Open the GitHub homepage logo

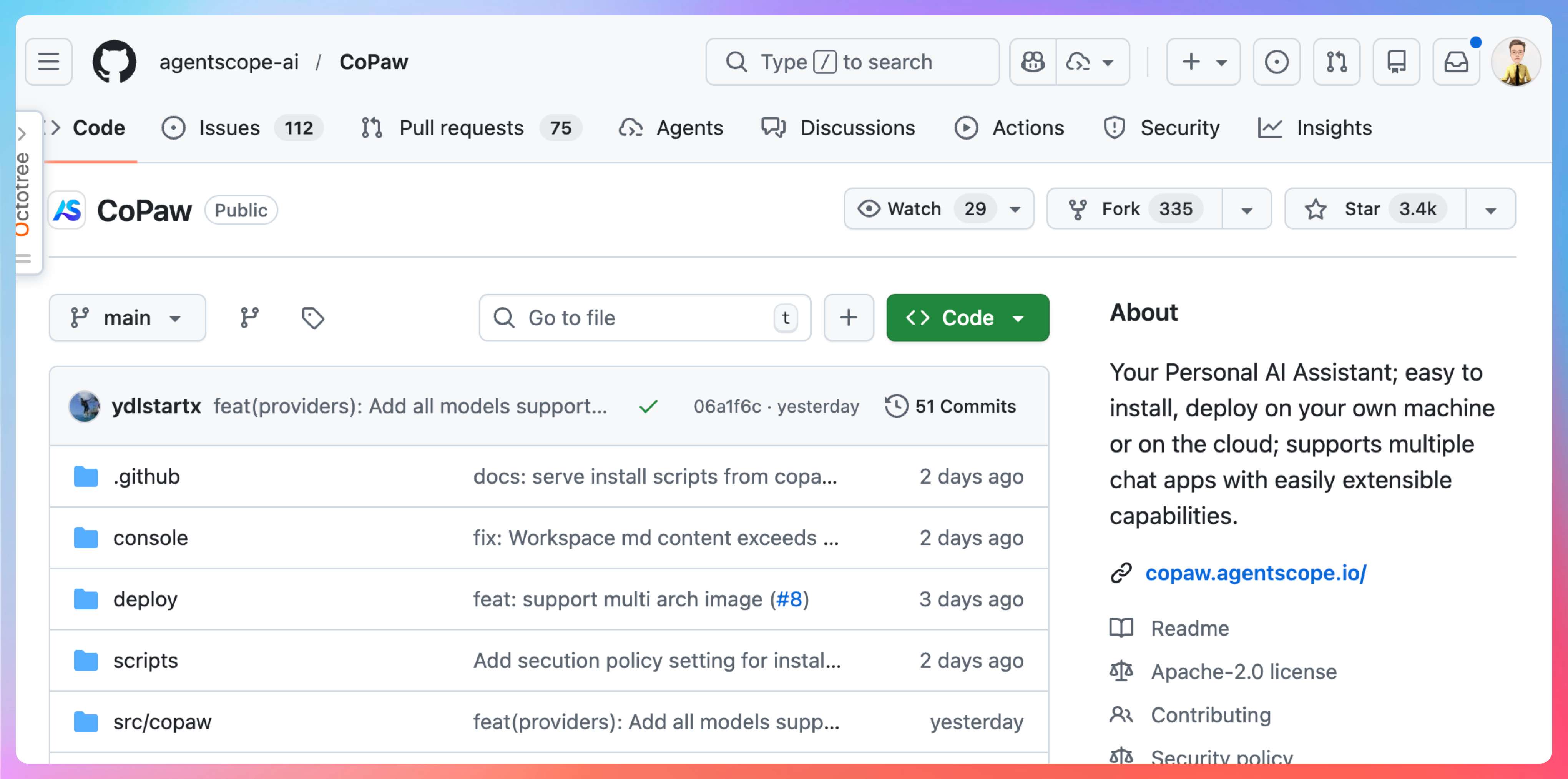[114, 62]
